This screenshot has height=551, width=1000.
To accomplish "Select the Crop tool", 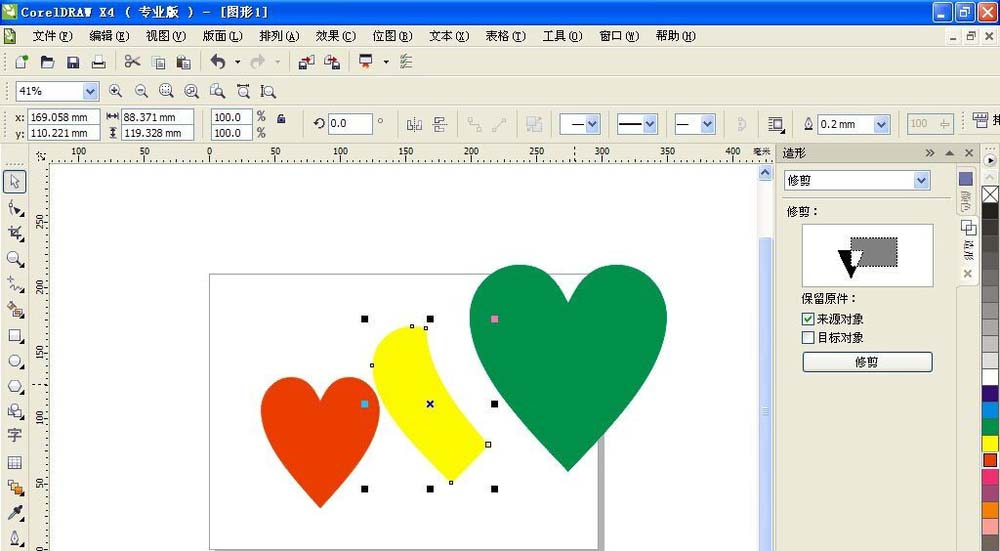I will tap(15, 233).
